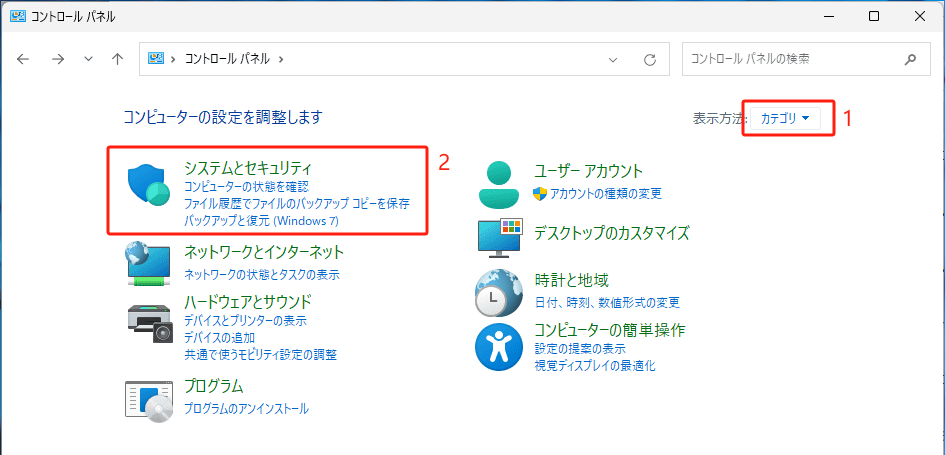Click 日付、時刻、数値形式の変更 link
The image size is (945, 455).
coord(607,302)
